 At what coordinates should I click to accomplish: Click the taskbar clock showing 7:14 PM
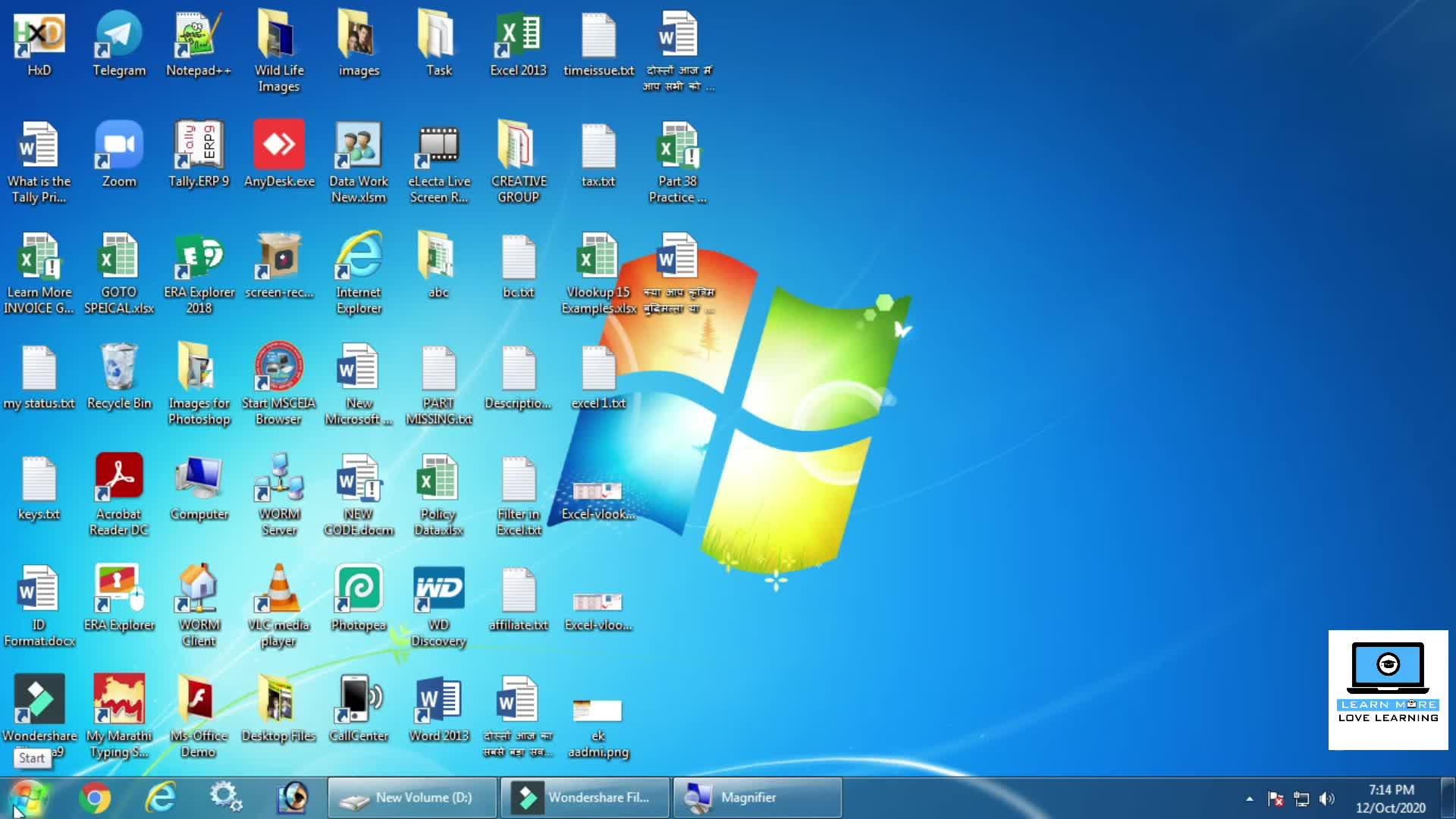pos(1391,799)
